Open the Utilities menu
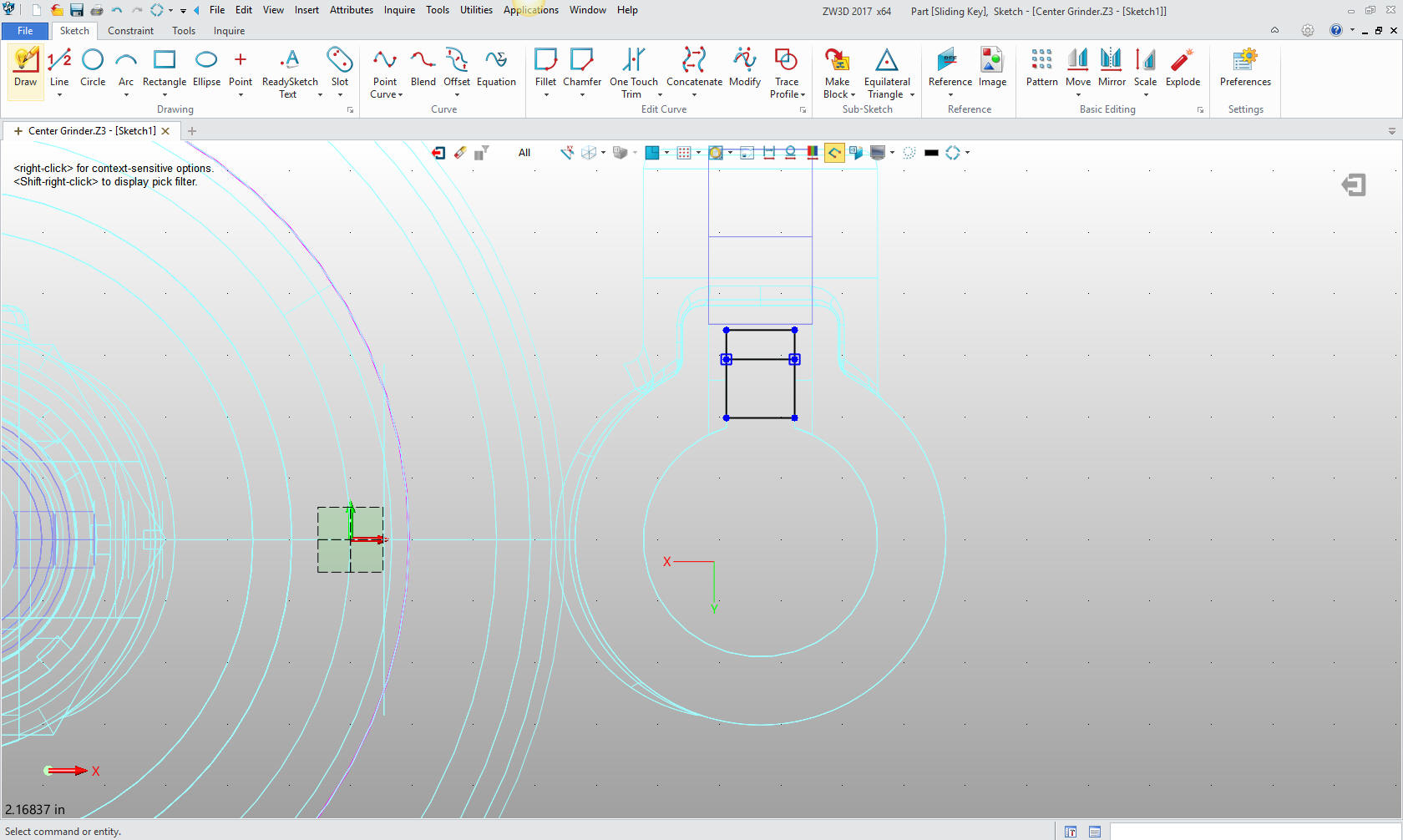Image resolution: width=1403 pixels, height=840 pixels. click(476, 10)
